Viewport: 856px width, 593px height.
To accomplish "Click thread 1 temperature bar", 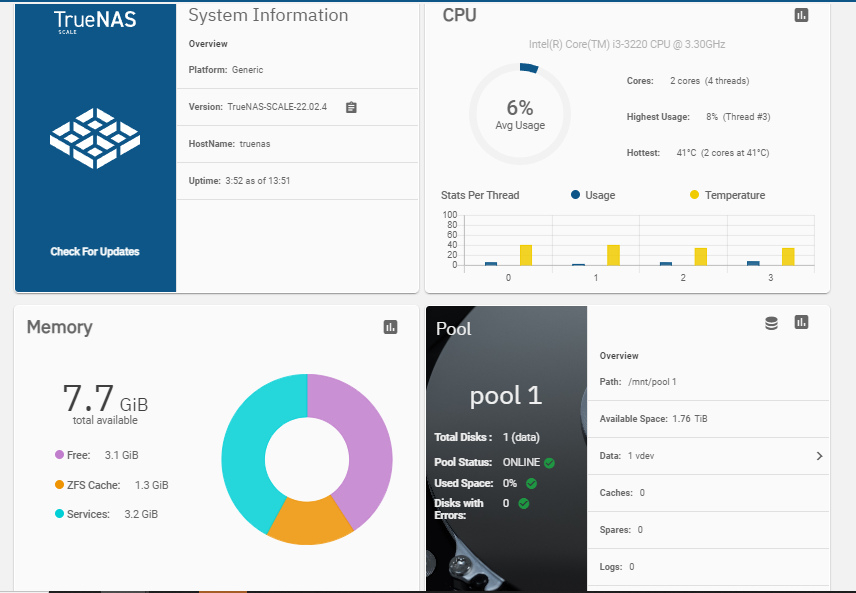I will 613,255.
